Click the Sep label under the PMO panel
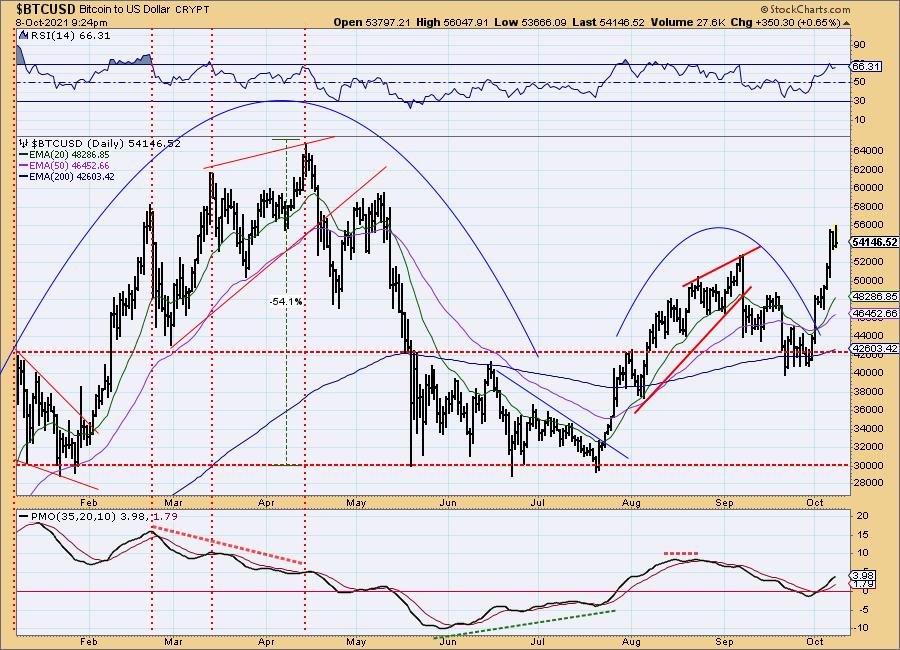The height and width of the screenshot is (650, 900). [724, 642]
